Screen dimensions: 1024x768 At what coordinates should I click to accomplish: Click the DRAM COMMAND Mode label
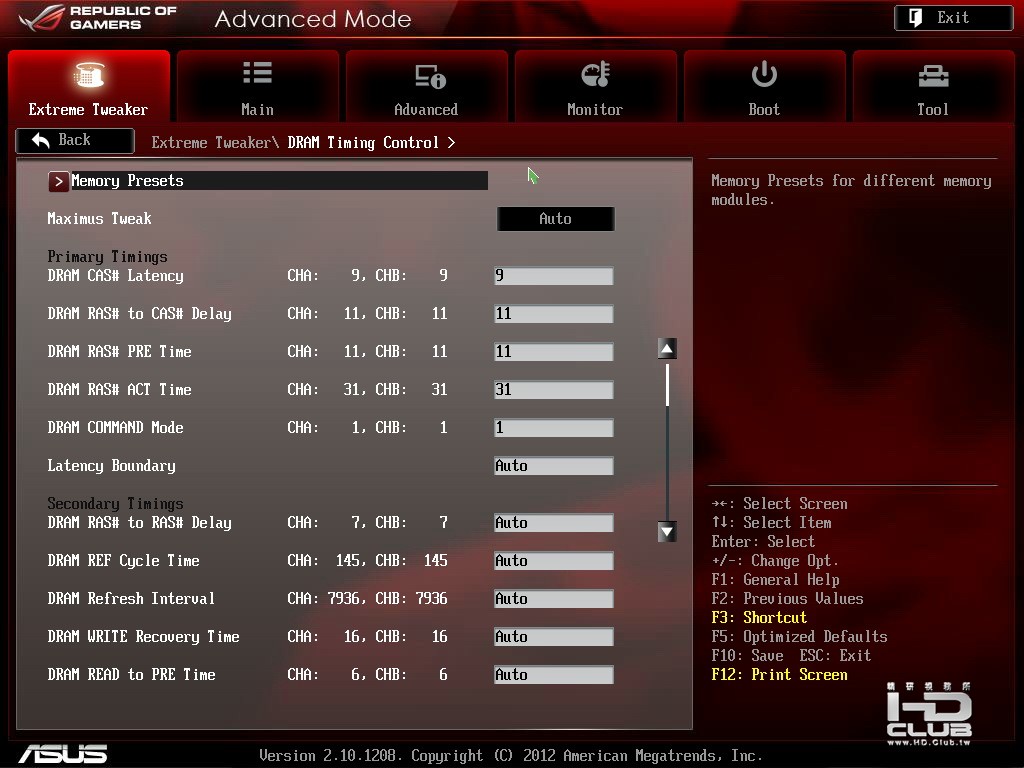(x=115, y=428)
